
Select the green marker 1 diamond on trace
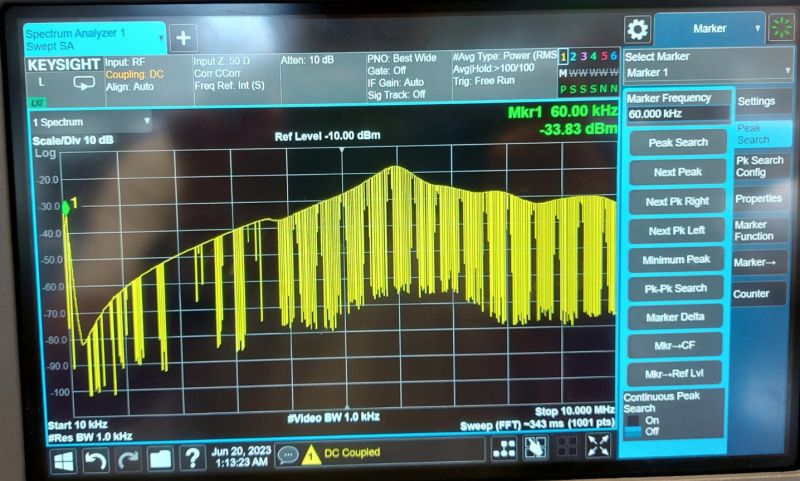pyautogui.click(x=66, y=208)
